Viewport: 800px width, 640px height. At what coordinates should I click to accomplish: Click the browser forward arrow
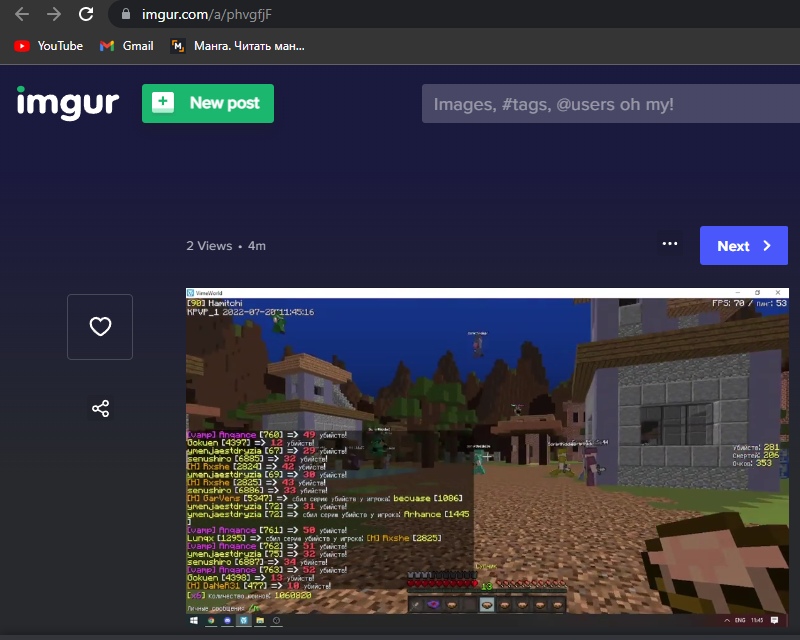pos(54,14)
